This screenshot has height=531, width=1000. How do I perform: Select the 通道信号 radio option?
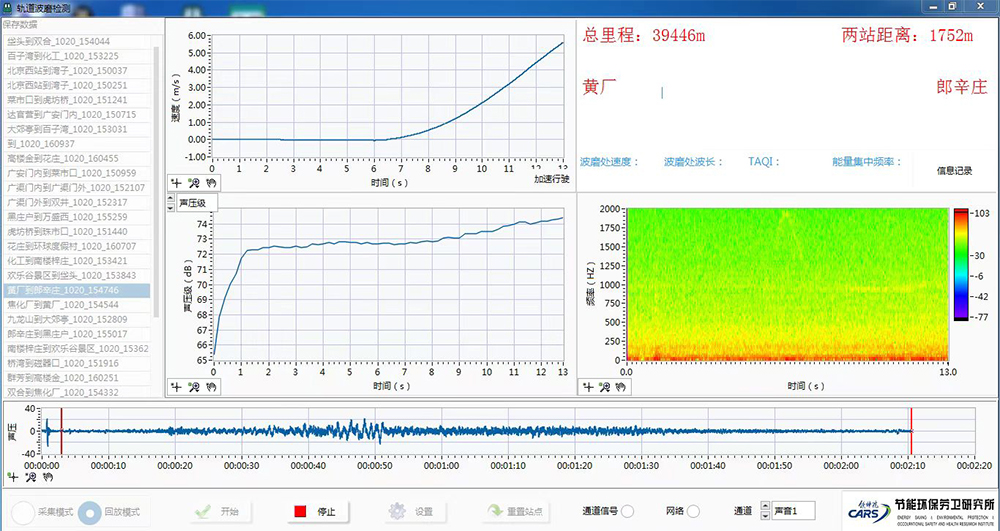[x=628, y=511]
